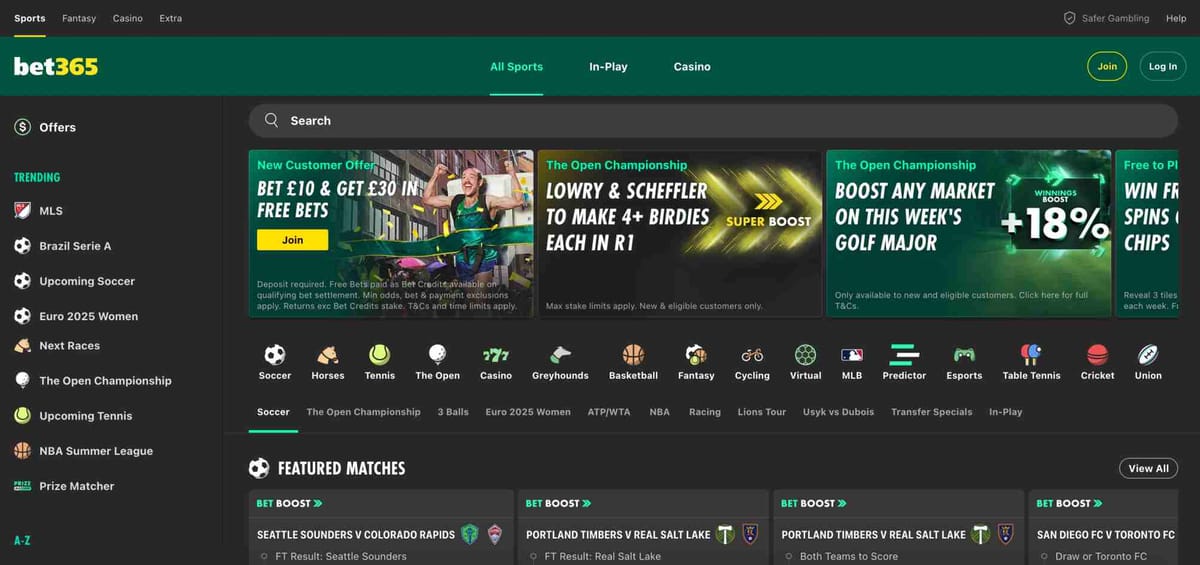Select the Sports top menu item
The height and width of the screenshot is (565, 1200).
pyautogui.click(x=30, y=18)
